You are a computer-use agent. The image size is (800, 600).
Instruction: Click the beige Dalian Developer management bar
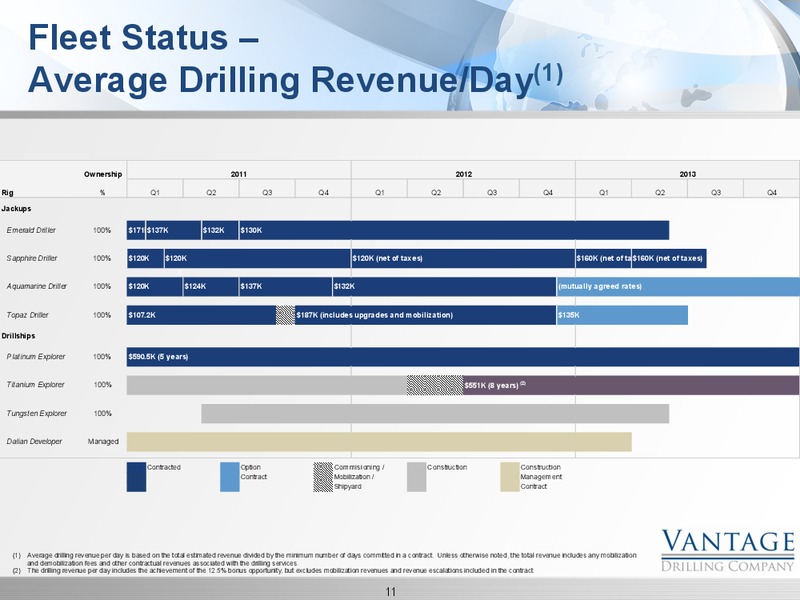click(379, 442)
